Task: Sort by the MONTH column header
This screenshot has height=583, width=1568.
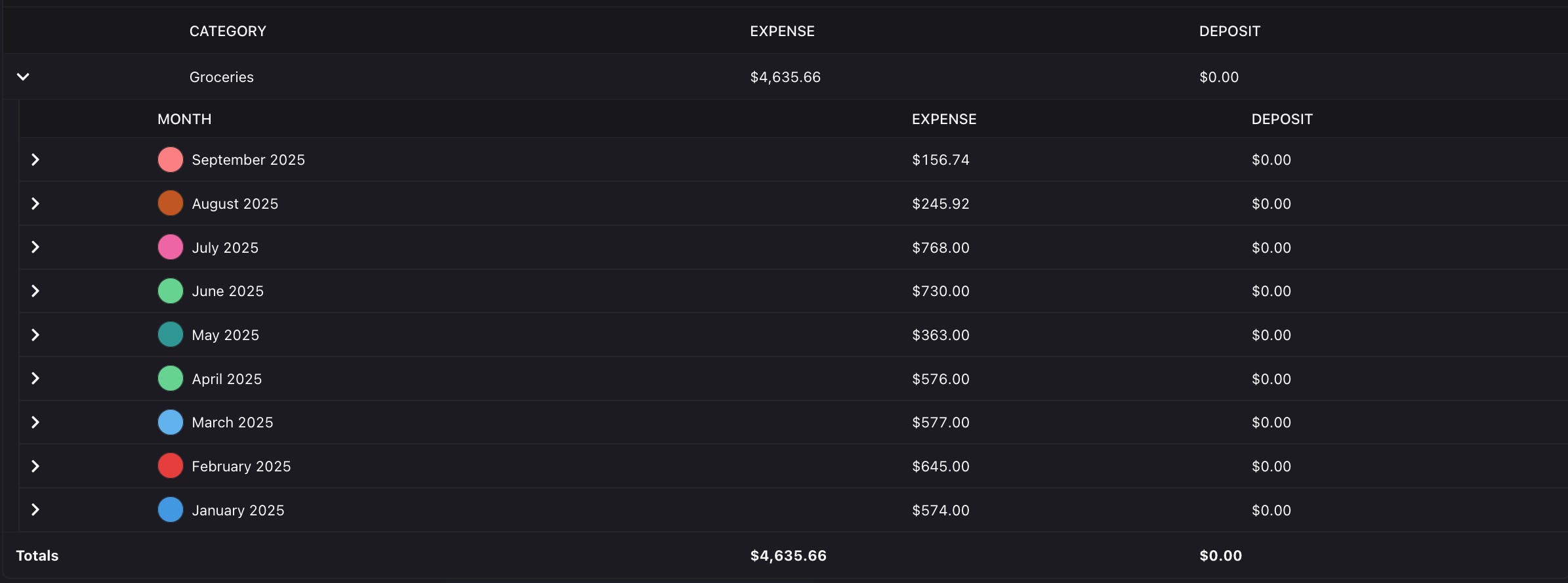Action: 184,119
